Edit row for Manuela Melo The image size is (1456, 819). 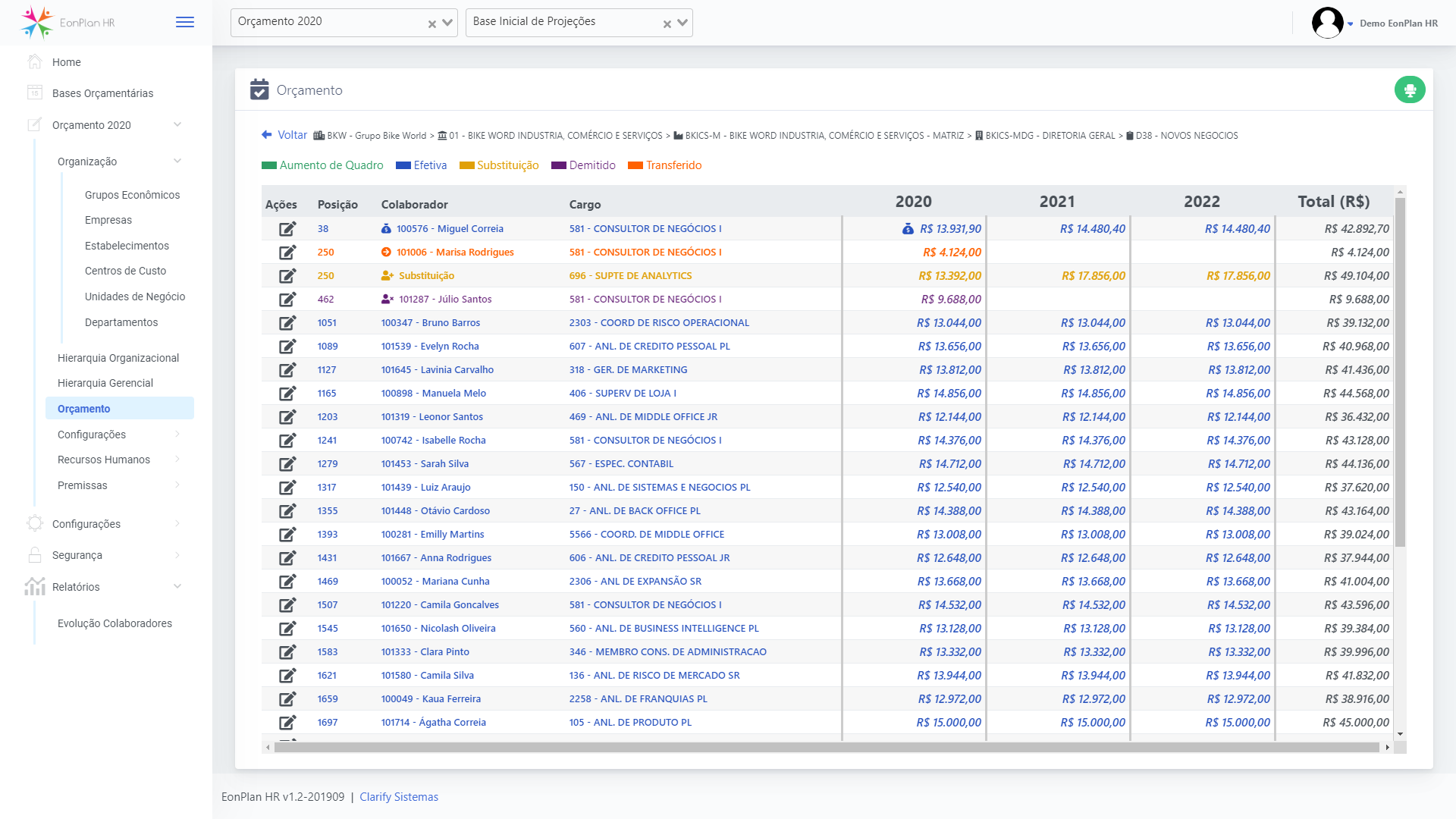[287, 394]
